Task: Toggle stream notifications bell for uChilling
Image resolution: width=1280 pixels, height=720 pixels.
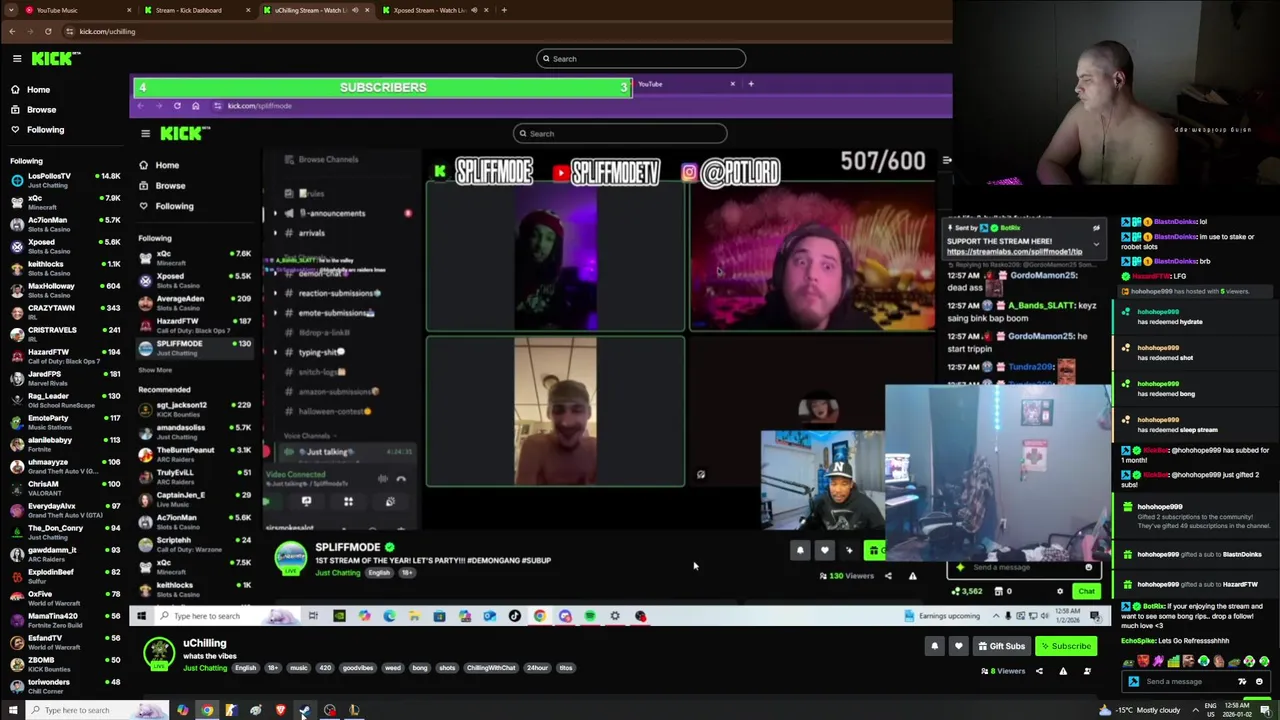Action: [x=935, y=646]
